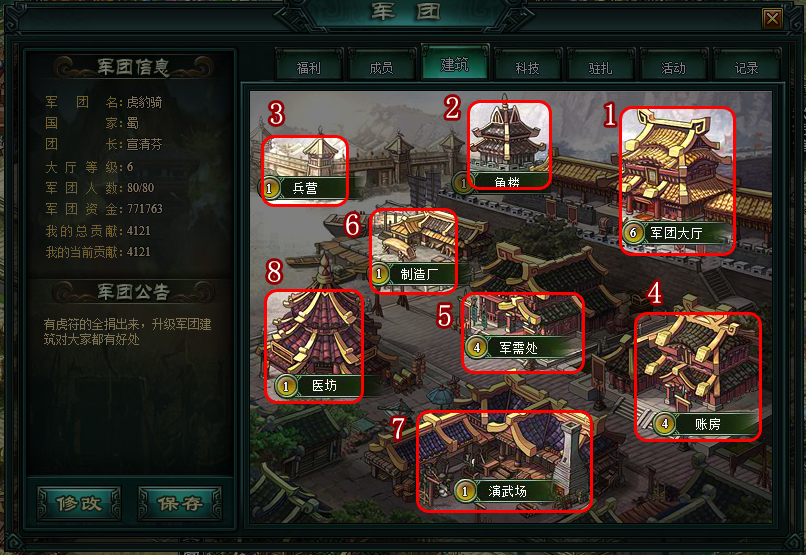Viewport: 806px width, 555px height.
Task: Open the 账房 treasury building
Action: (x=698, y=377)
